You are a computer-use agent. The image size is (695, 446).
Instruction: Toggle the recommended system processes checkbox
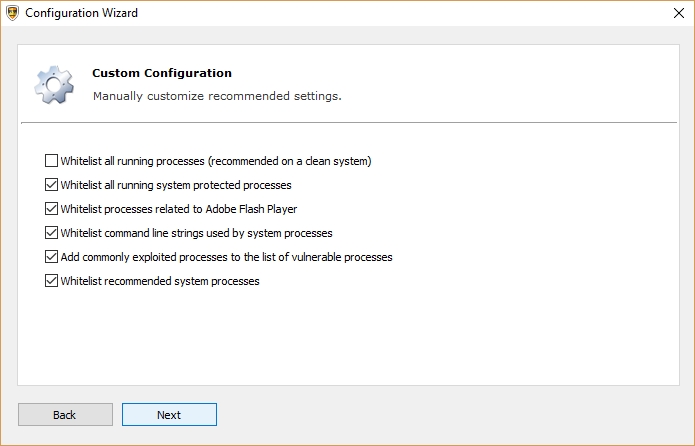pyautogui.click(x=52, y=281)
